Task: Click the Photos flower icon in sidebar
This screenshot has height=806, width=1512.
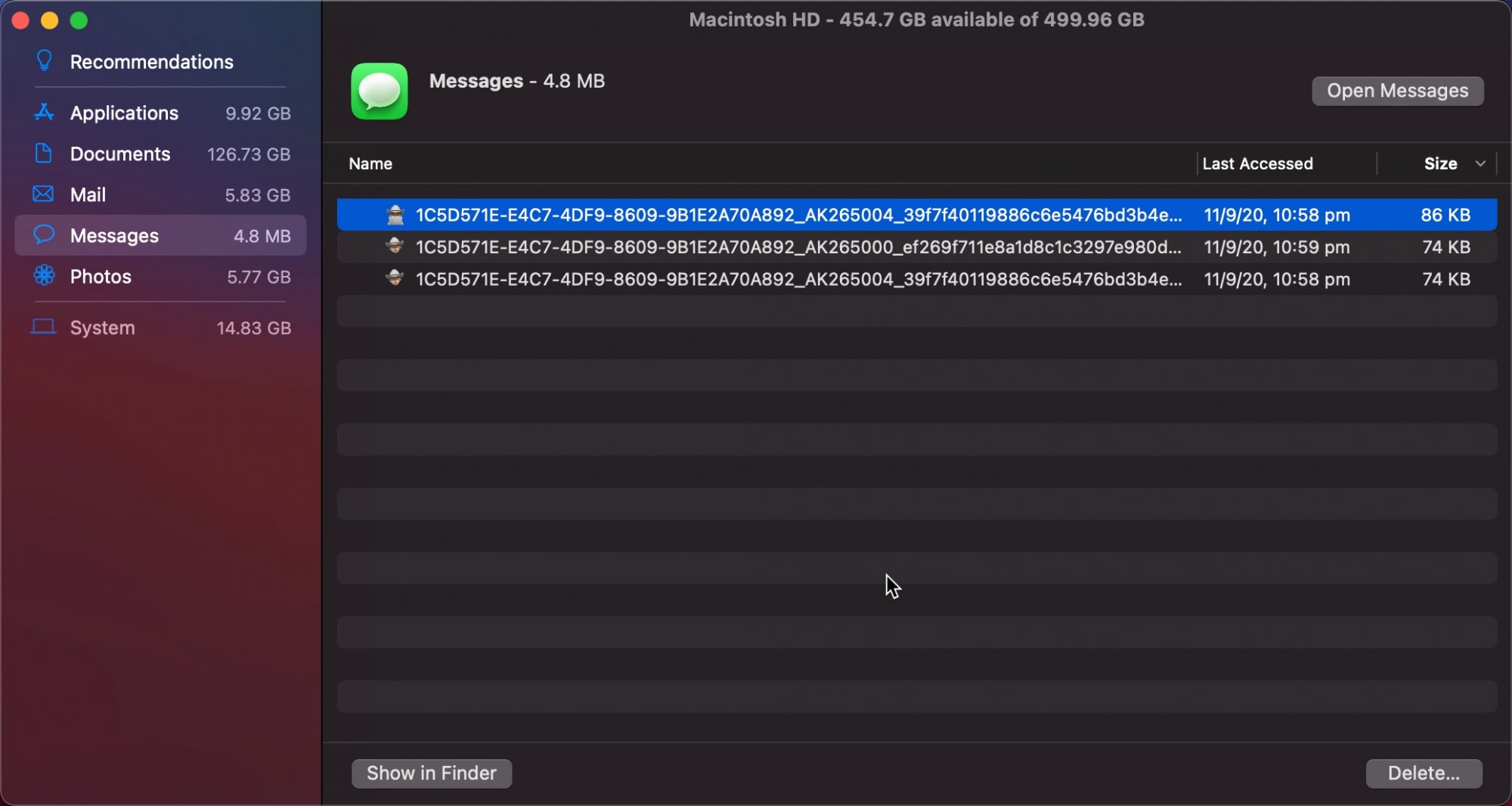Action: (44, 276)
